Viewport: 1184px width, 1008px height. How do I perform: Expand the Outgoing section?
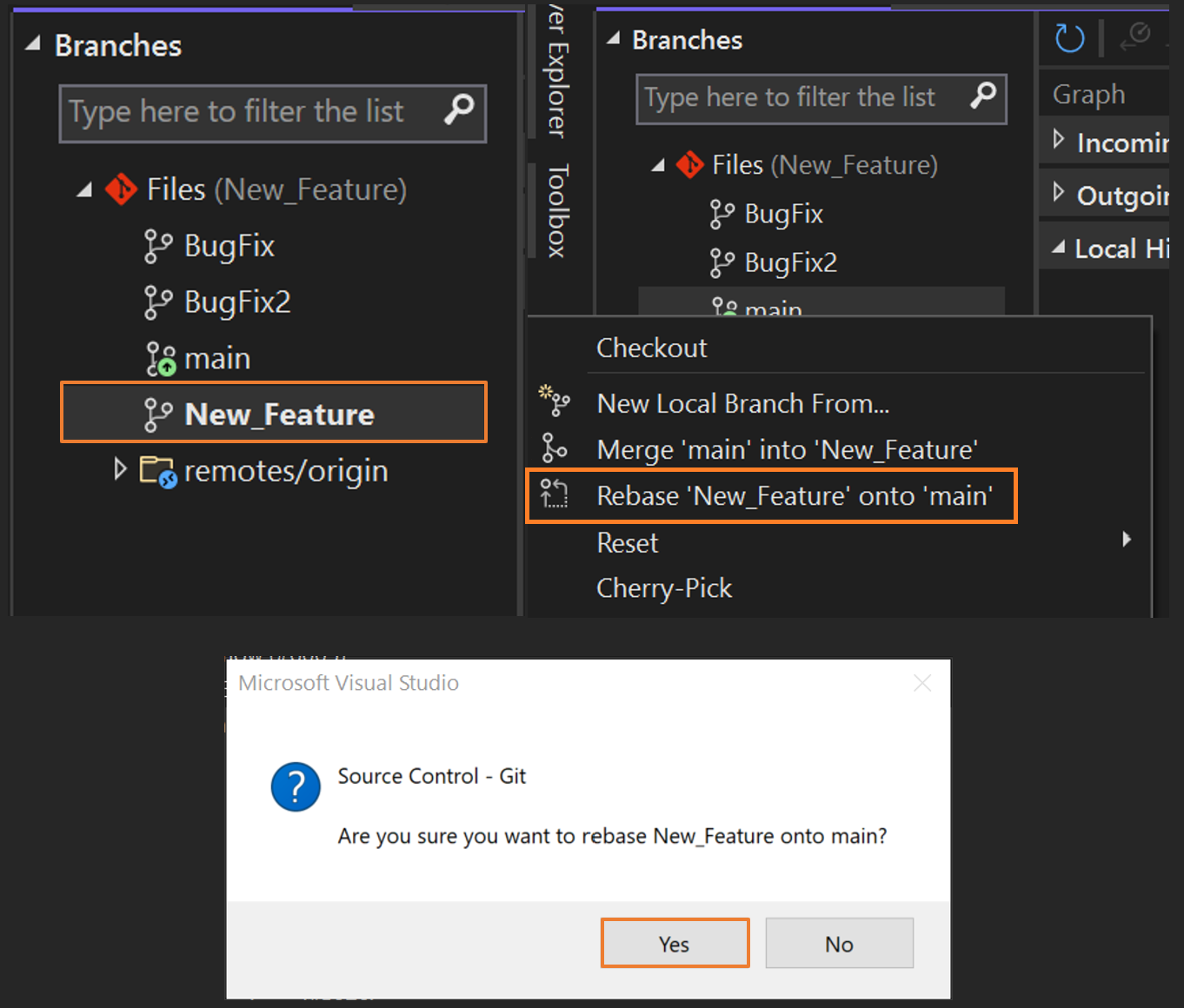1059,194
